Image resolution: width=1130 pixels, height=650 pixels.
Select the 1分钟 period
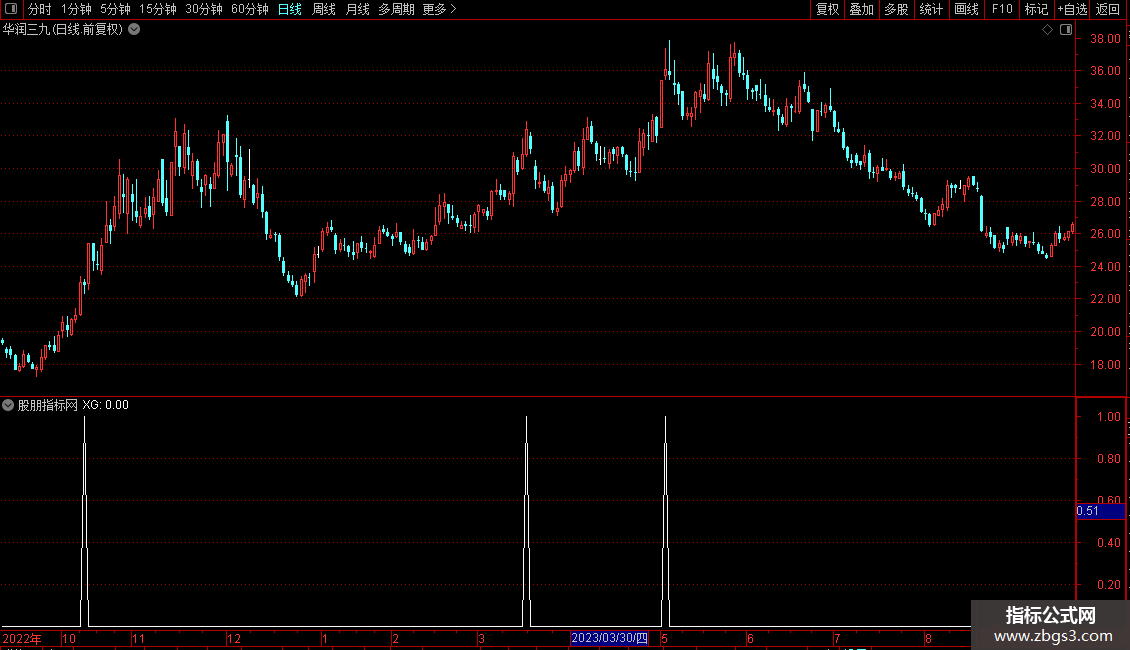coord(76,9)
